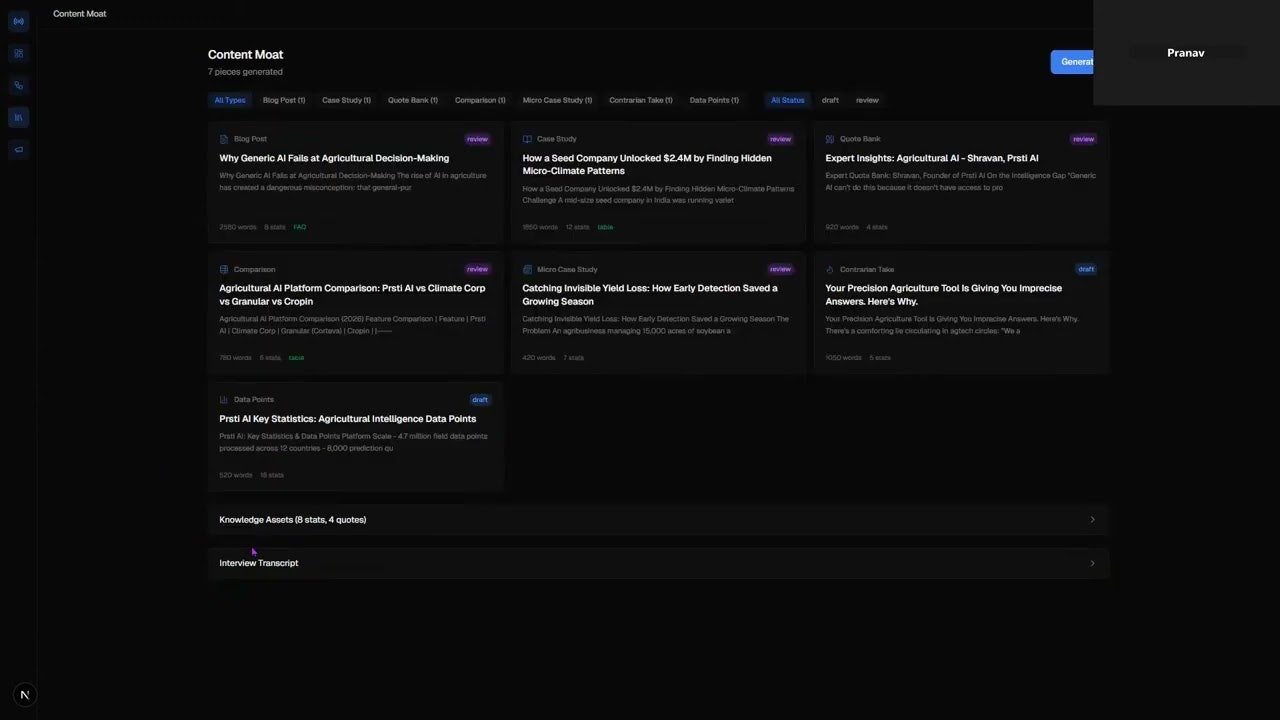Click the Micro Case Study card icon
The width and height of the screenshot is (1280, 720).
[527, 269]
